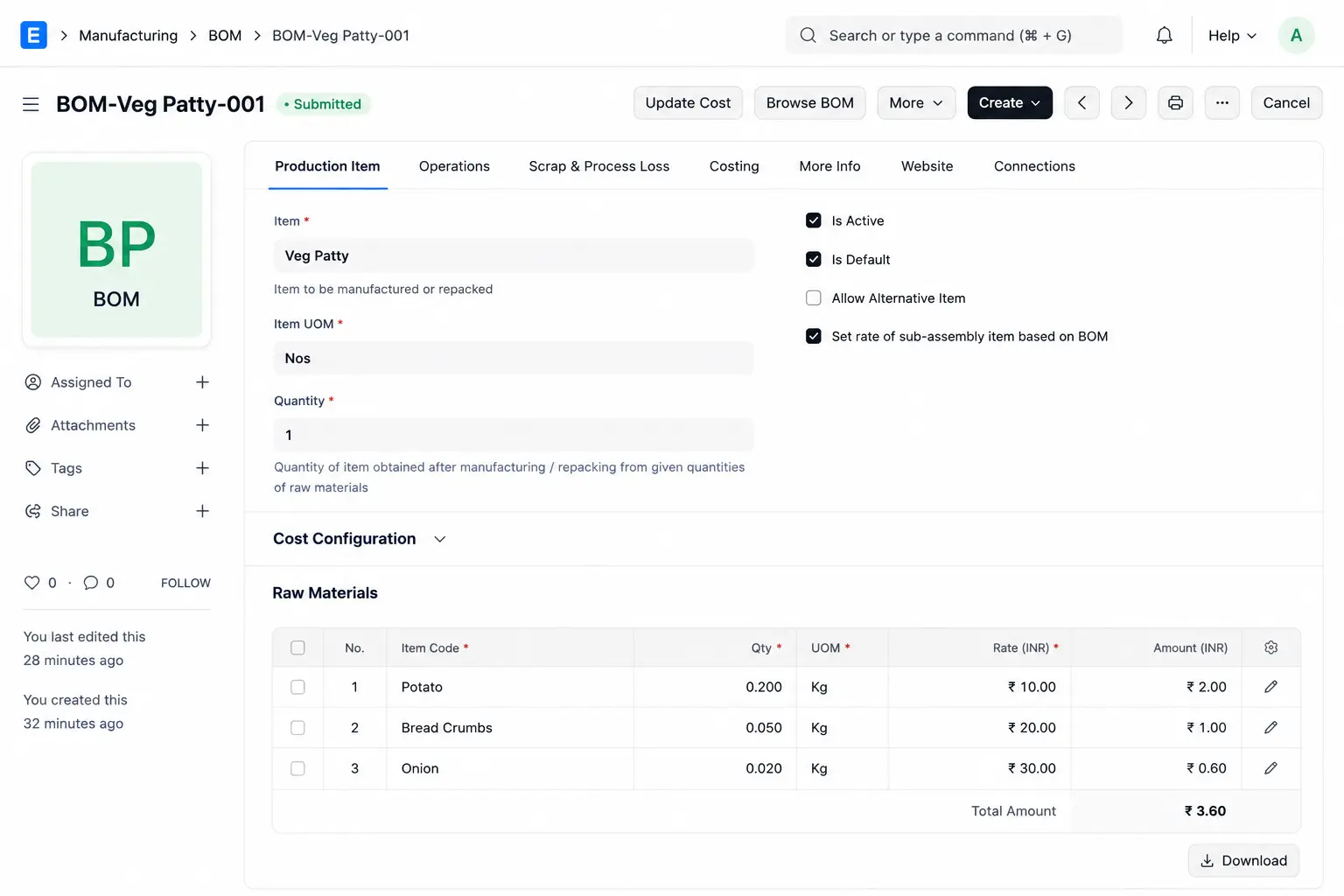Click the Update Cost button

click(x=688, y=102)
